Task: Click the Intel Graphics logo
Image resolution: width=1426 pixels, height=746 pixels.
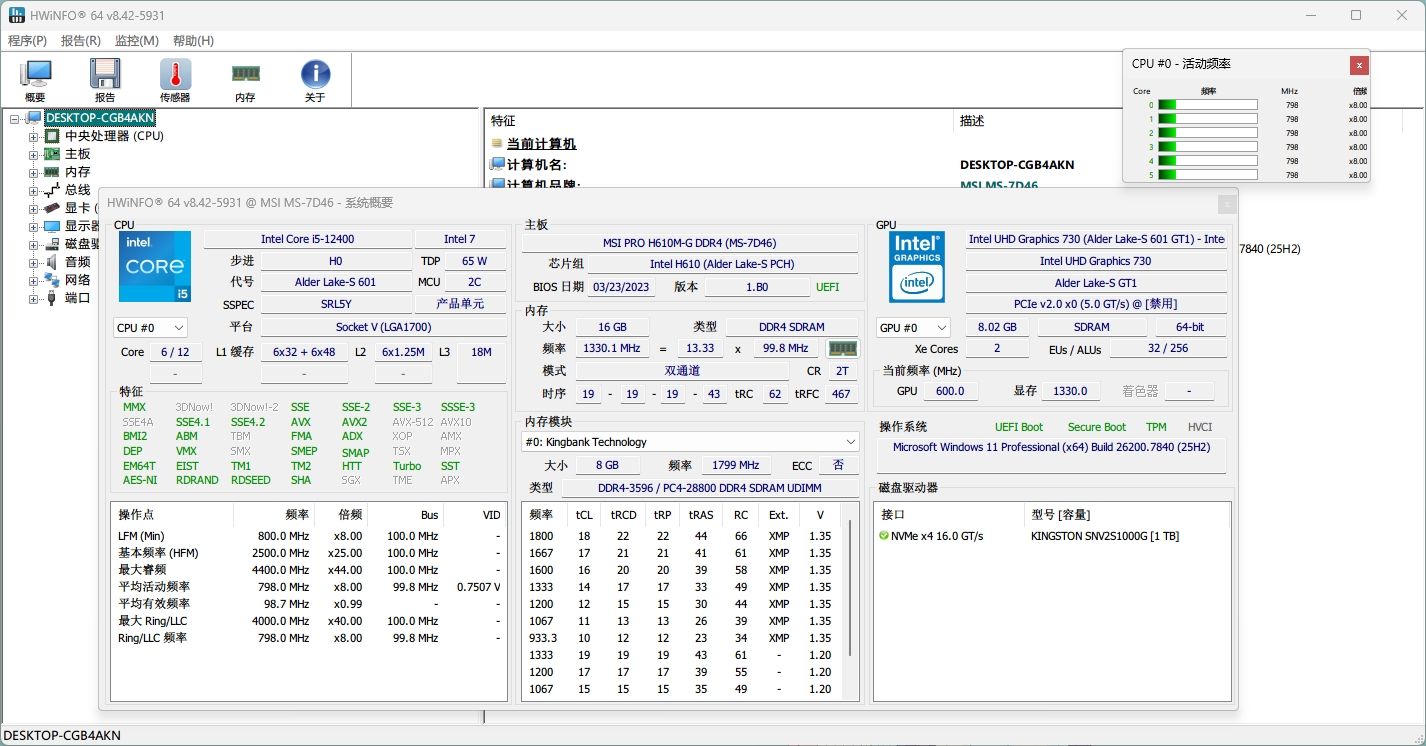Action: 917,267
